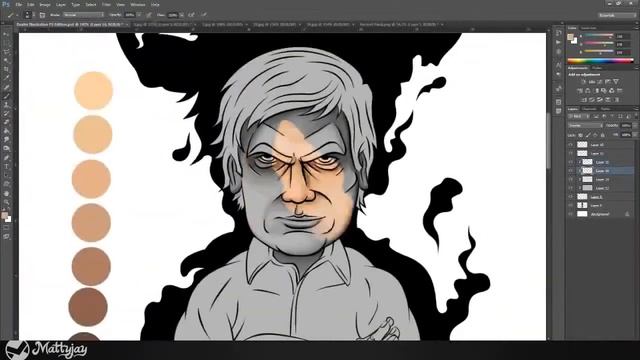Image resolution: width=640 pixels, height=360 pixels.
Task: Select the Eraser tool
Action: tap(7, 122)
